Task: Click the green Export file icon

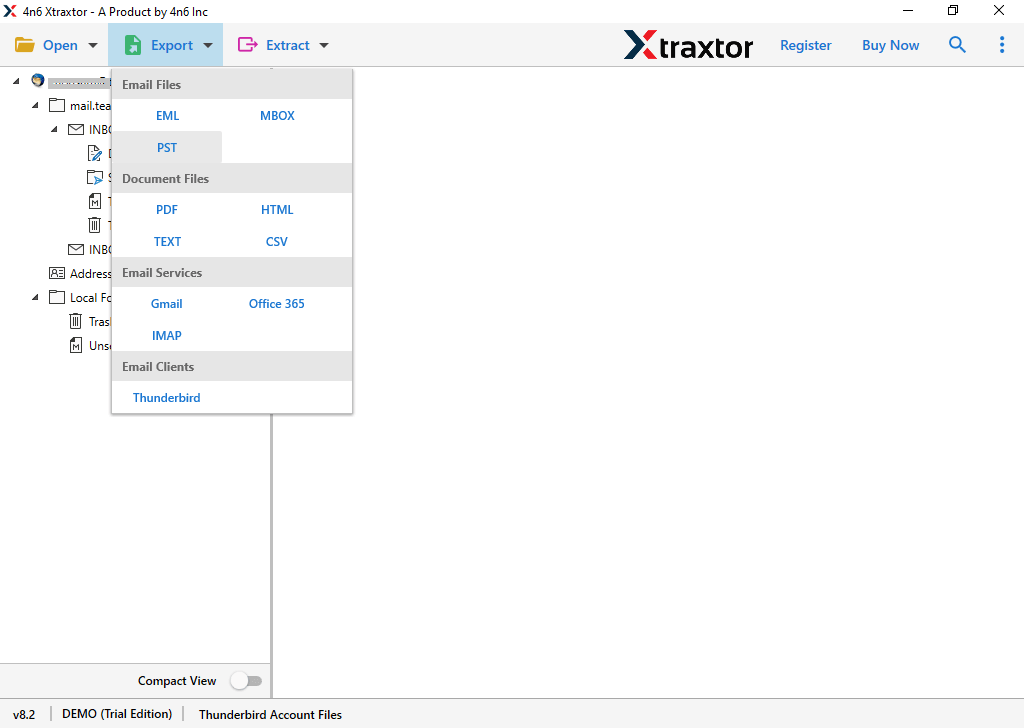Action: (x=133, y=45)
